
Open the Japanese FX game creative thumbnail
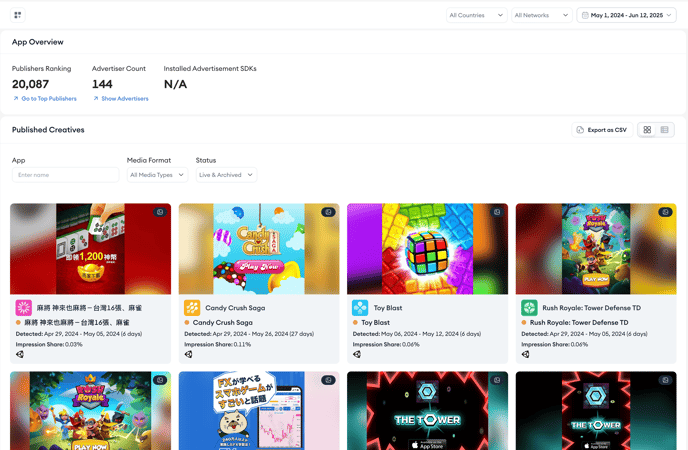pyautogui.click(x=259, y=411)
